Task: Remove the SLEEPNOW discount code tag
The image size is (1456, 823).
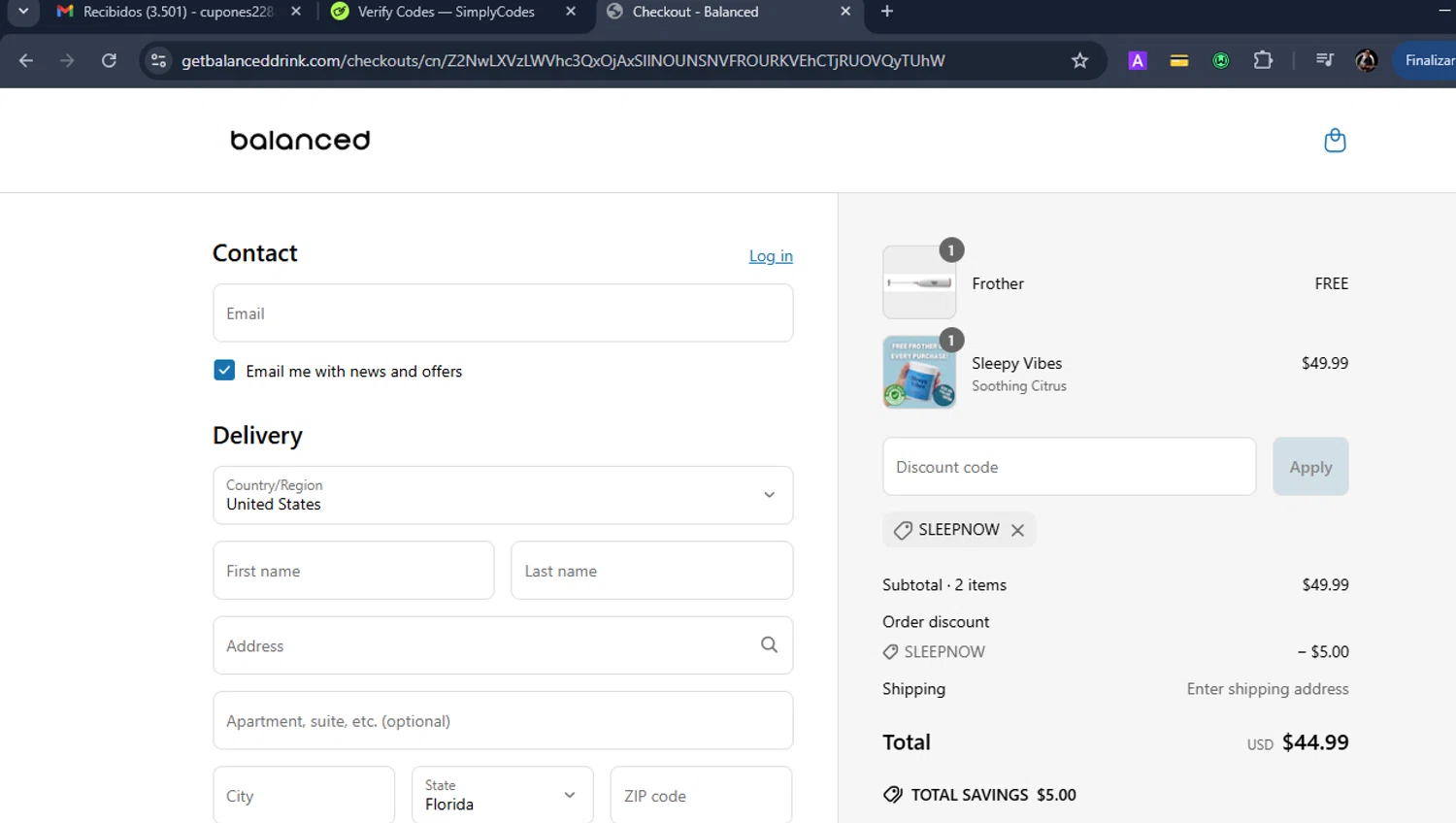Action: click(x=1017, y=530)
